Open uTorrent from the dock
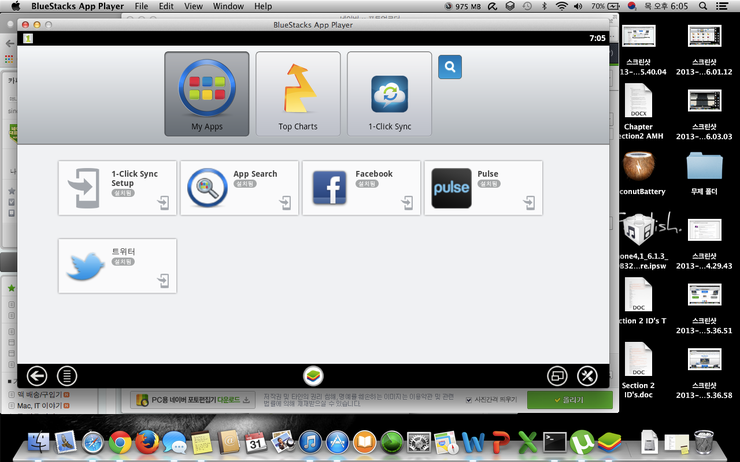The image size is (740, 462). point(582,443)
